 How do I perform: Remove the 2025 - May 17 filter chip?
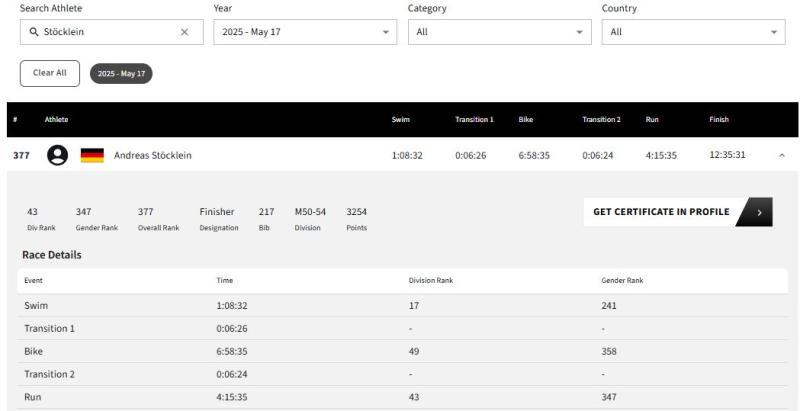coord(121,73)
